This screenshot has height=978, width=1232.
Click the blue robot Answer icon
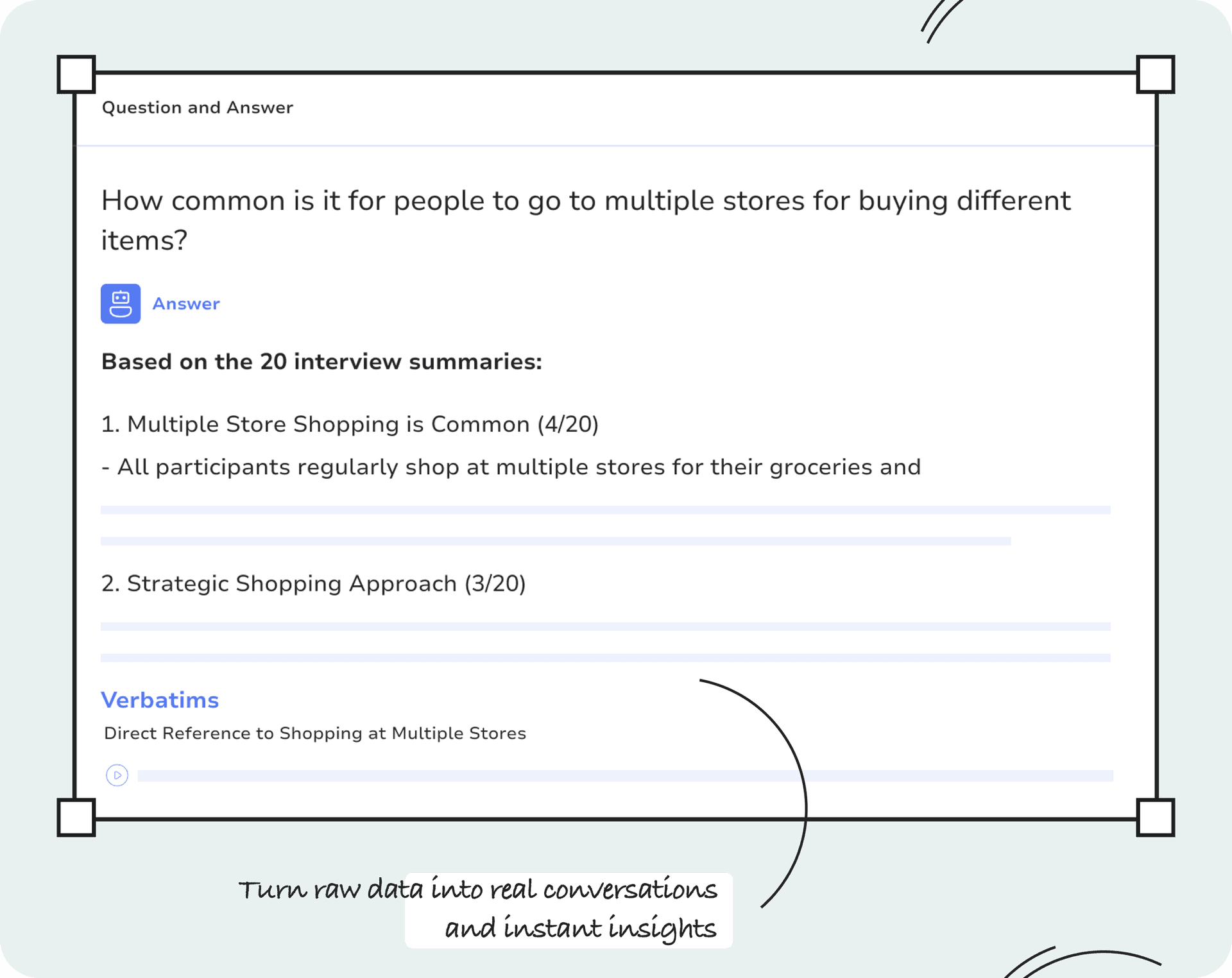pos(121,304)
